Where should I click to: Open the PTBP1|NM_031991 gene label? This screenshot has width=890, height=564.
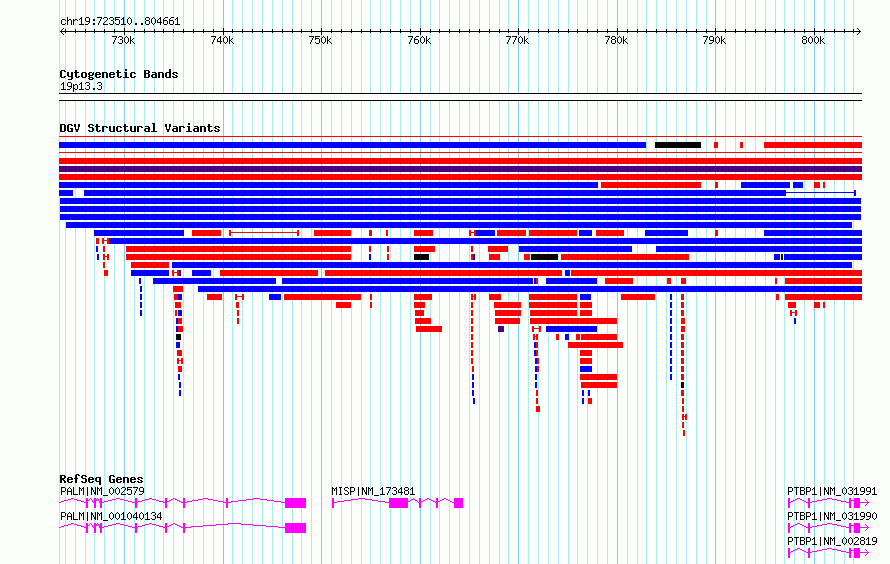click(832, 491)
